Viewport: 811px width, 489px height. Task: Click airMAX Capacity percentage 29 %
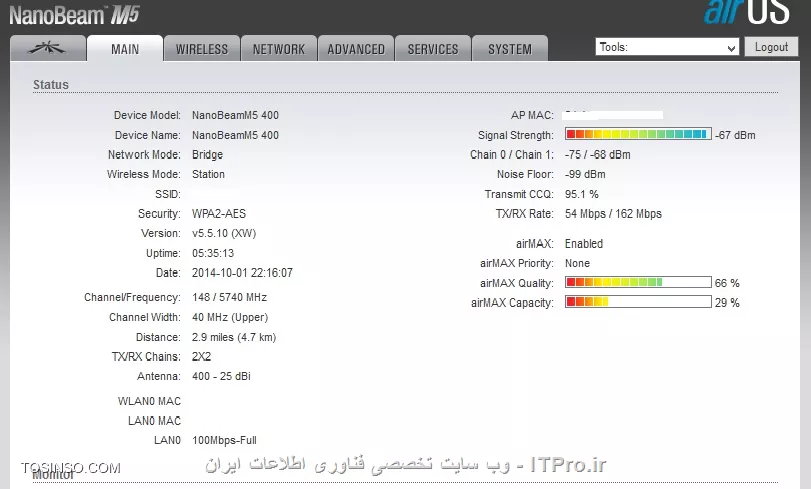coord(727,303)
